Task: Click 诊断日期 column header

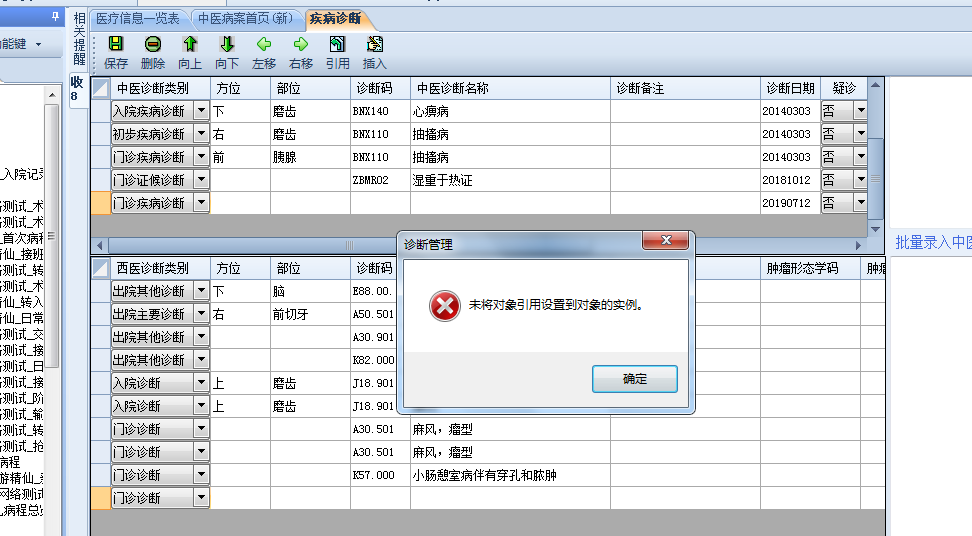Action: click(x=790, y=88)
